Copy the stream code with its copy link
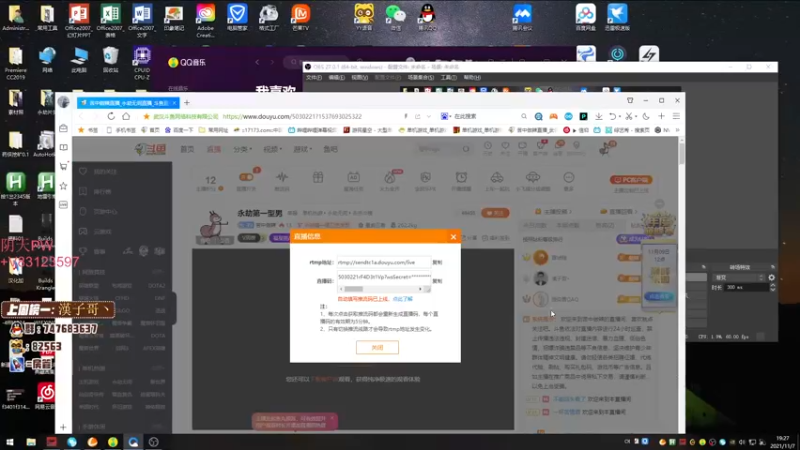 click(437, 281)
